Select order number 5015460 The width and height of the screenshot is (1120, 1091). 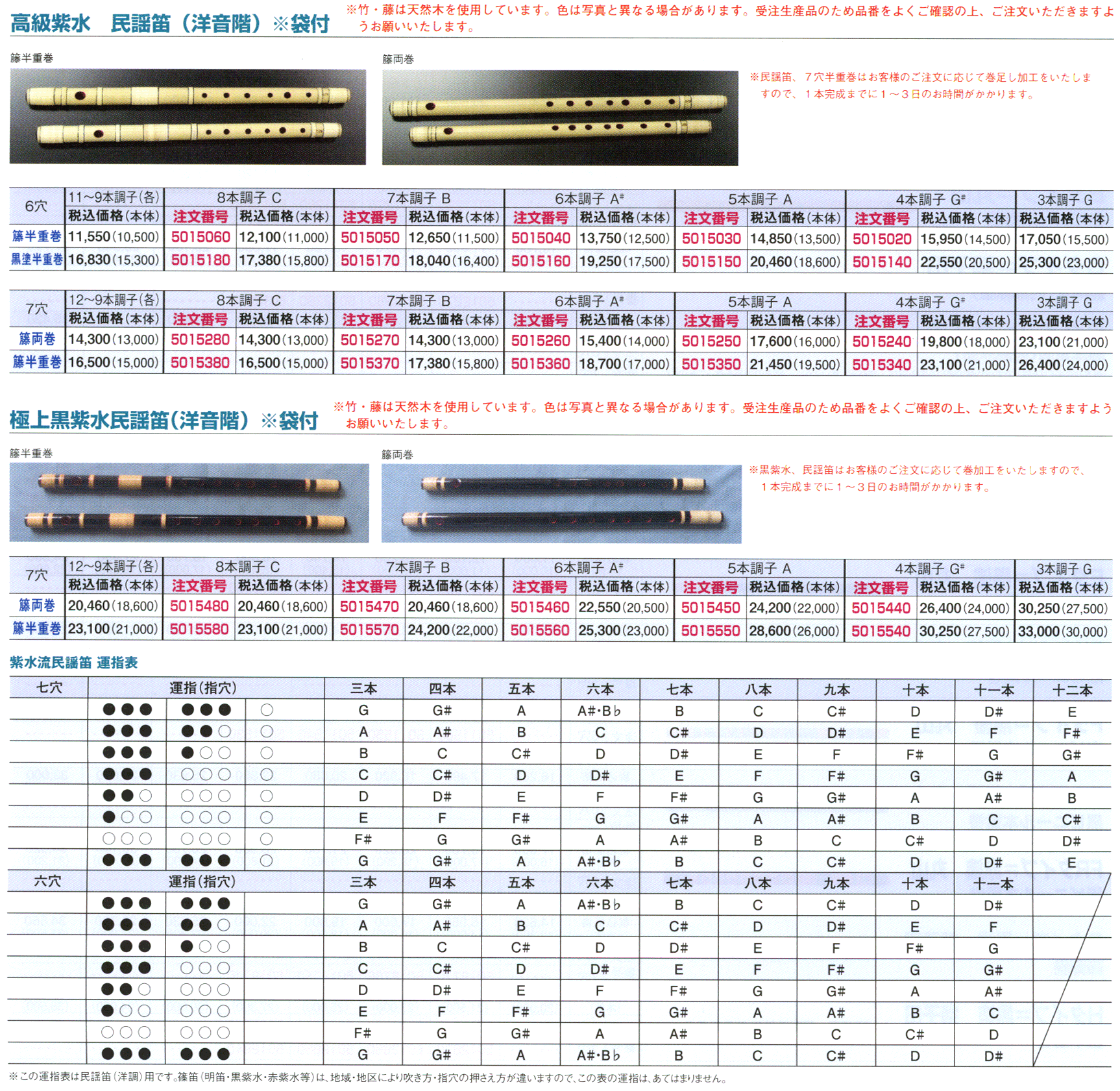pos(540,607)
